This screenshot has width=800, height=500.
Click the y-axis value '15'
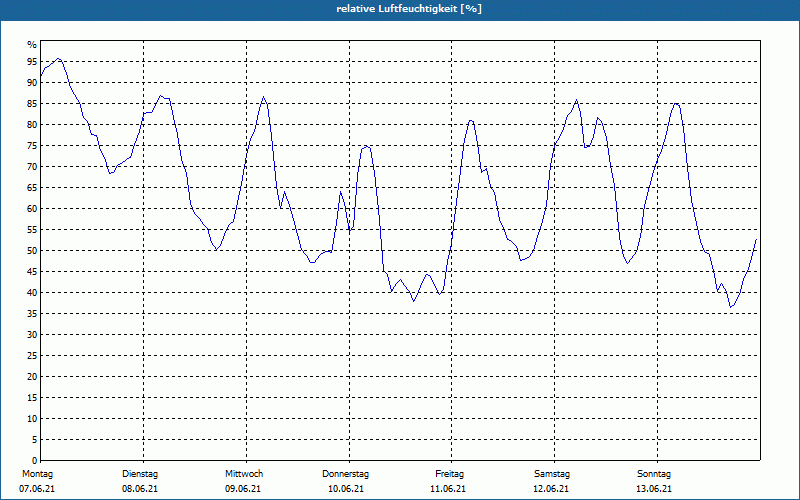tap(32, 397)
